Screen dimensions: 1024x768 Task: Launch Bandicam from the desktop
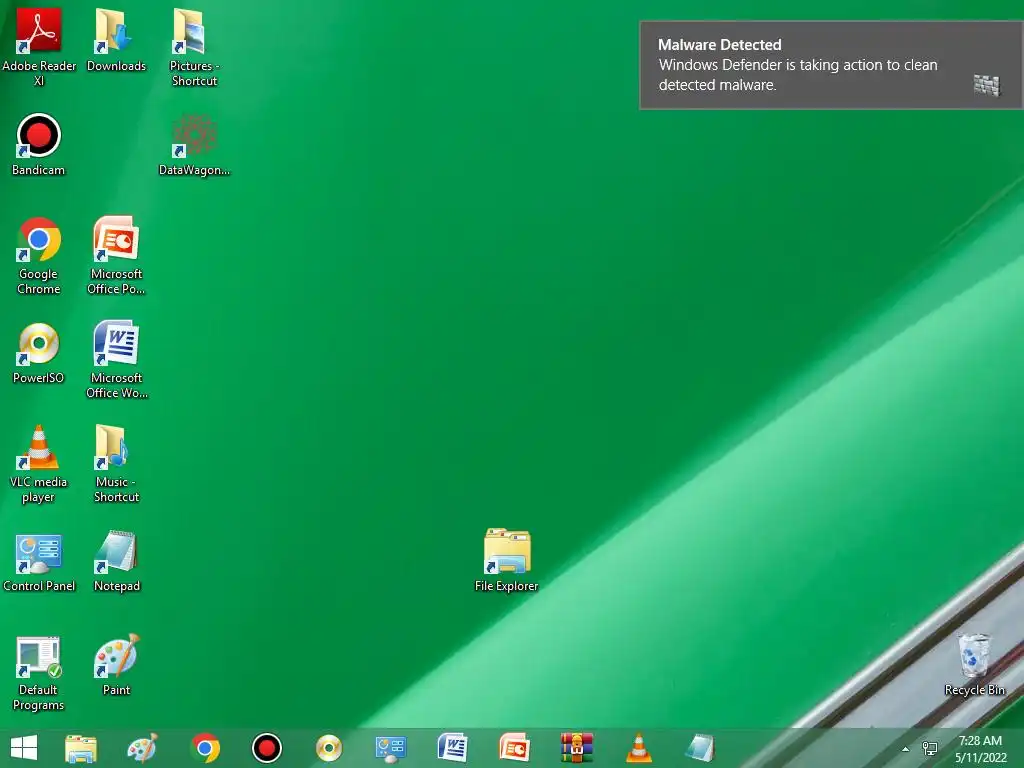tap(39, 145)
